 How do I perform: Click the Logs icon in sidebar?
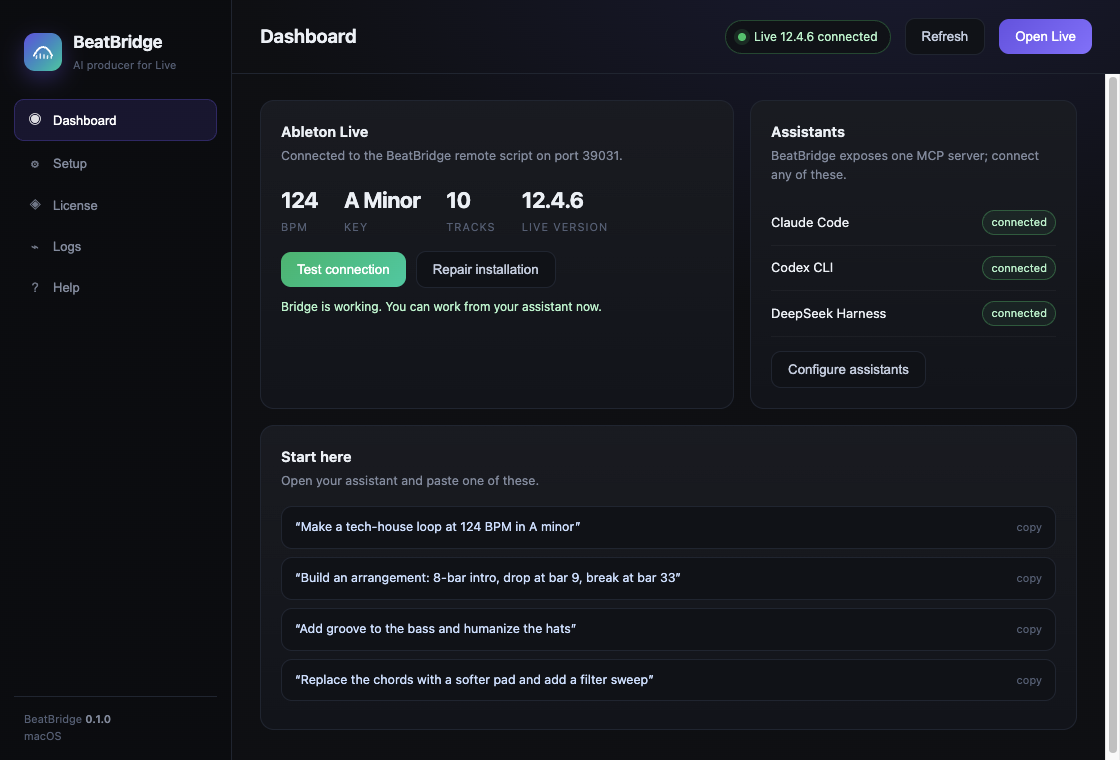(x=35, y=246)
